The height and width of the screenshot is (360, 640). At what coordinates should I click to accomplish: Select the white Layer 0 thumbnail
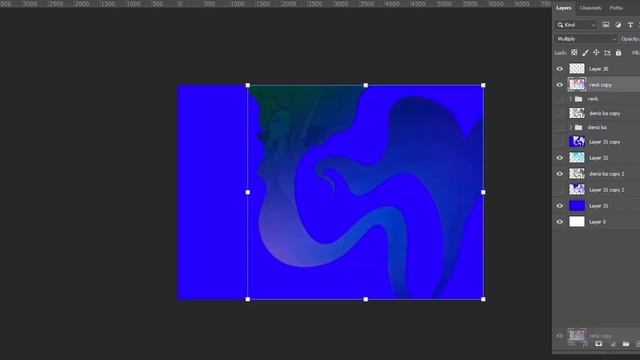tap(577, 222)
